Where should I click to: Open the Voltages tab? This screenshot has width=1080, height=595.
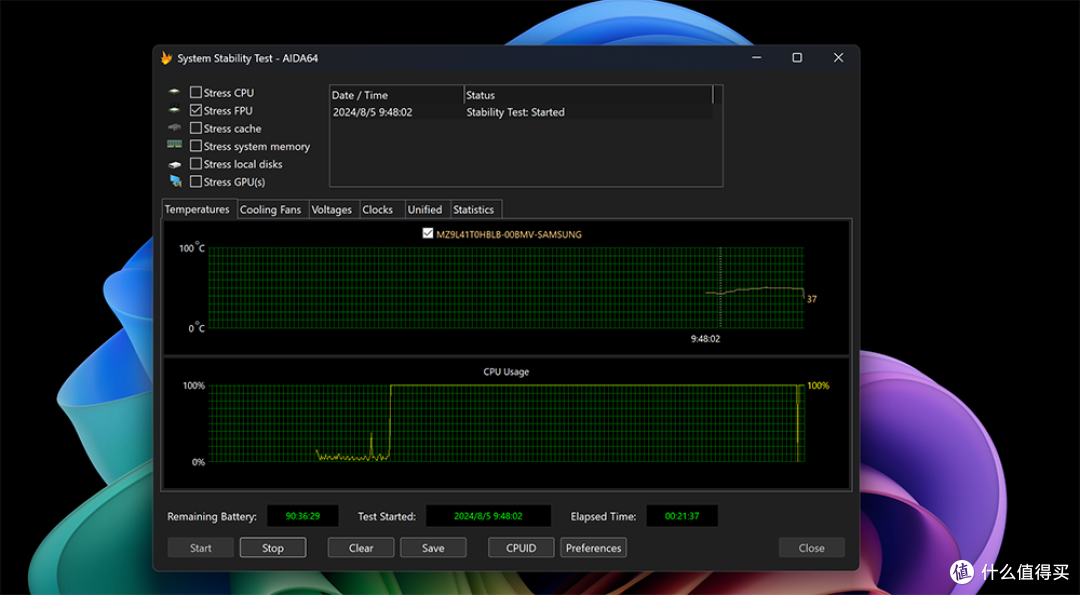pos(331,210)
